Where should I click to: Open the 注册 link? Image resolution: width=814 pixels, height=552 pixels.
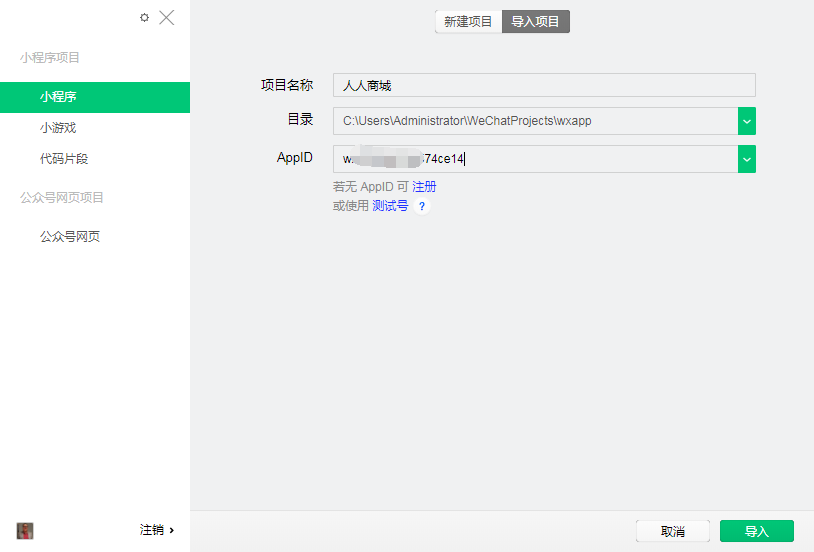pos(424,187)
